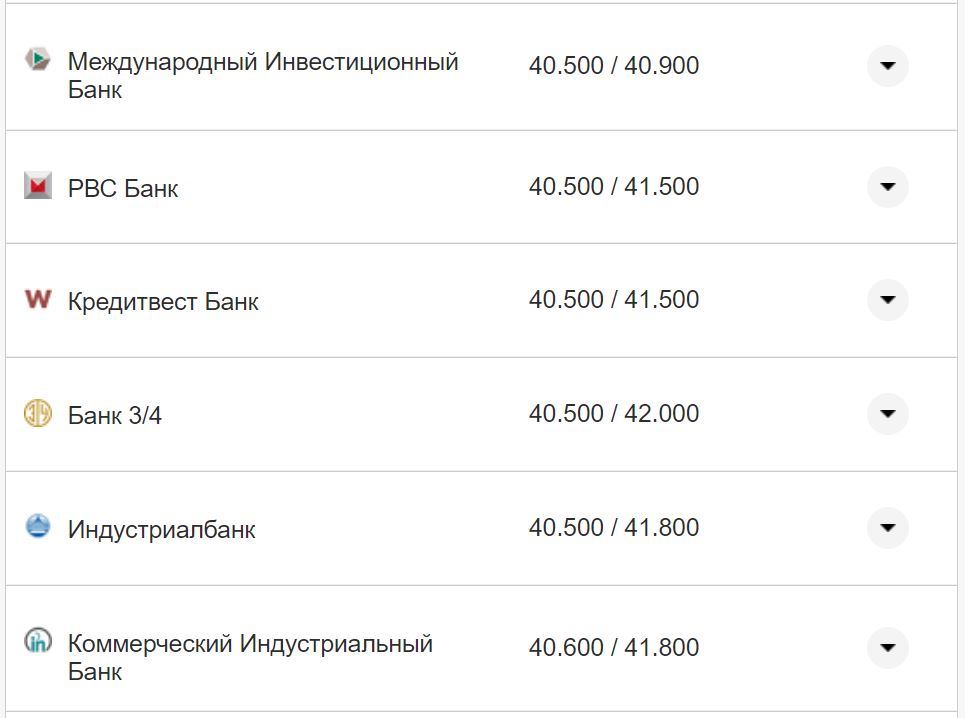The height and width of the screenshot is (718, 965).
Task: Click the 40.600 / 41.800 rate value
Action: pos(614,647)
